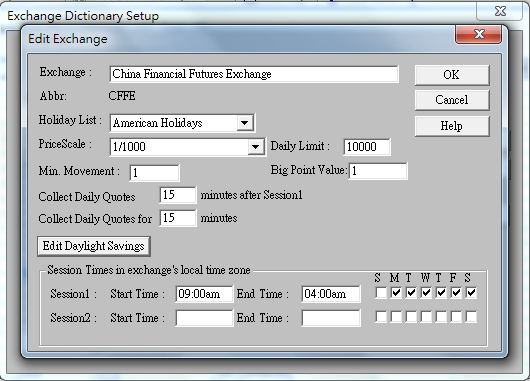Viewport: 530px width, 381px height.
Task: Click the OK button
Action: [452, 75]
